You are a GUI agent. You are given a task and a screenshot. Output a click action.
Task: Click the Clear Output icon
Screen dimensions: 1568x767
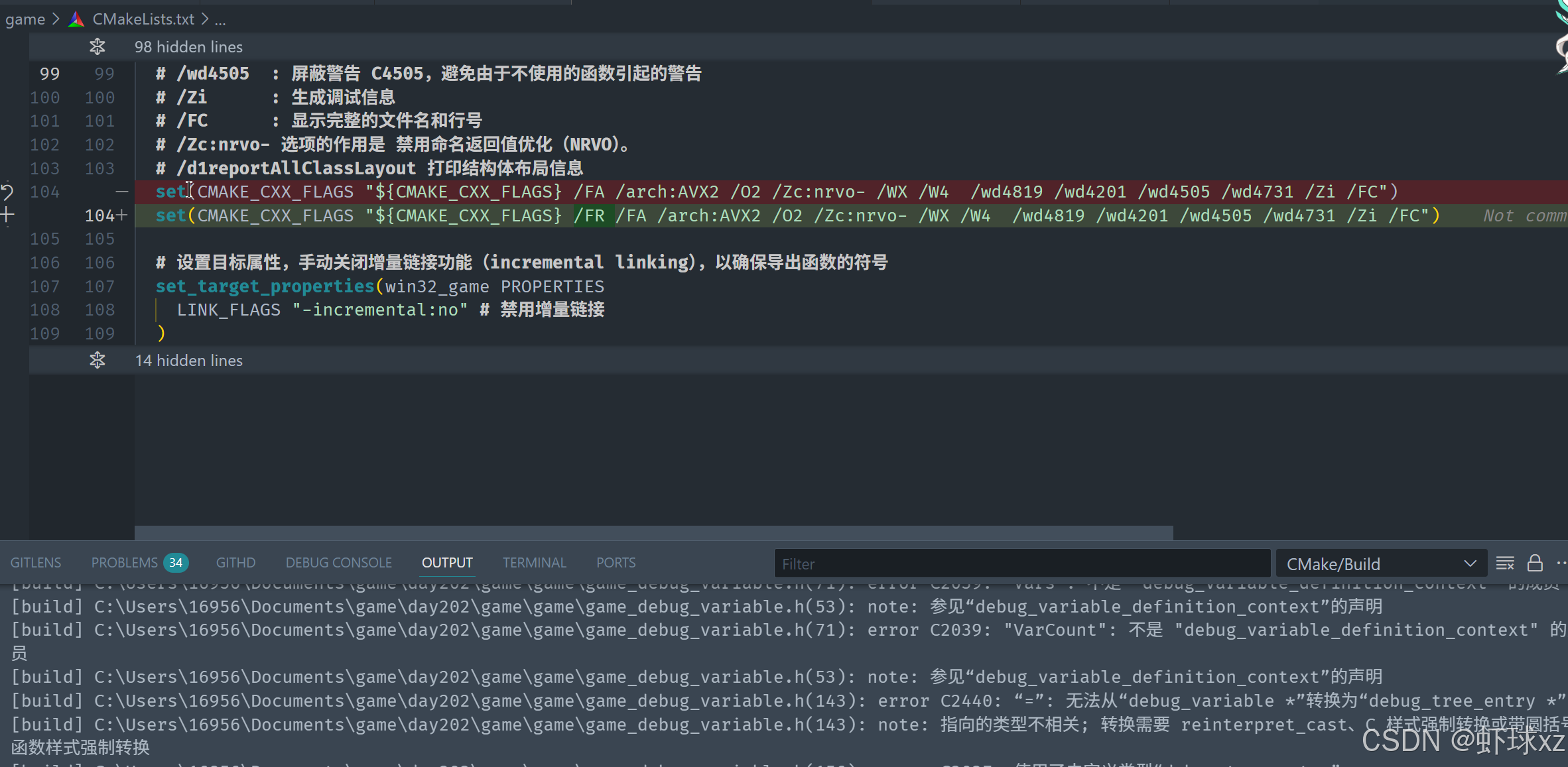(x=1505, y=563)
